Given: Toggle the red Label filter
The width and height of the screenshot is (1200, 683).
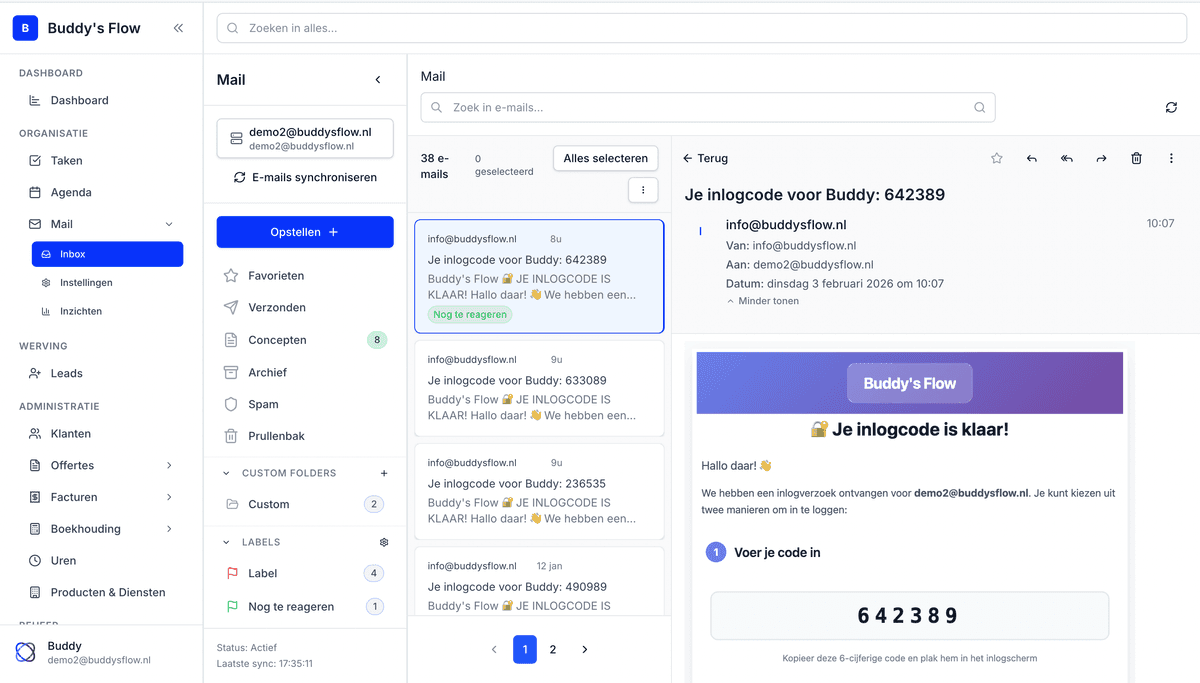Looking at the screenshot, I should tap(263, 573).
